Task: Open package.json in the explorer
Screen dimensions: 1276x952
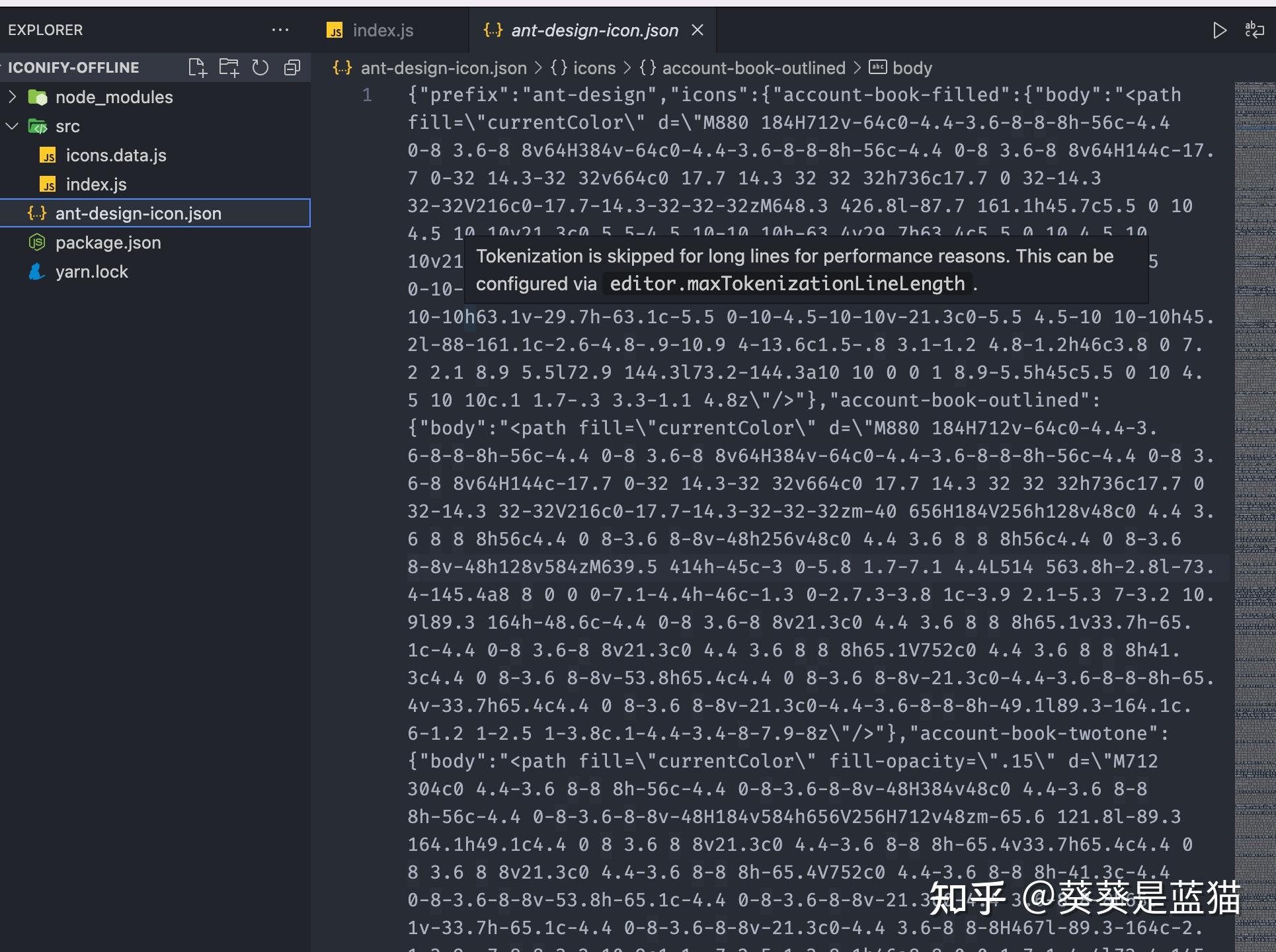Action: pos(108,243)
